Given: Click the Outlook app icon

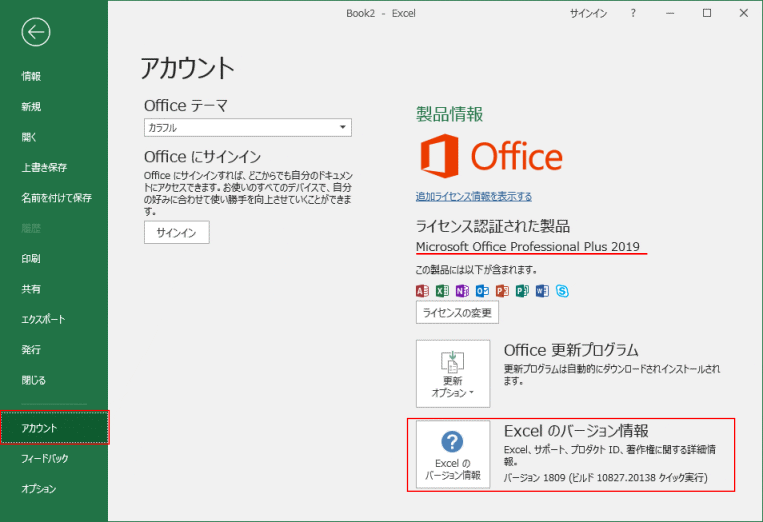Looking at the screenshot, I should pos(482,291).
